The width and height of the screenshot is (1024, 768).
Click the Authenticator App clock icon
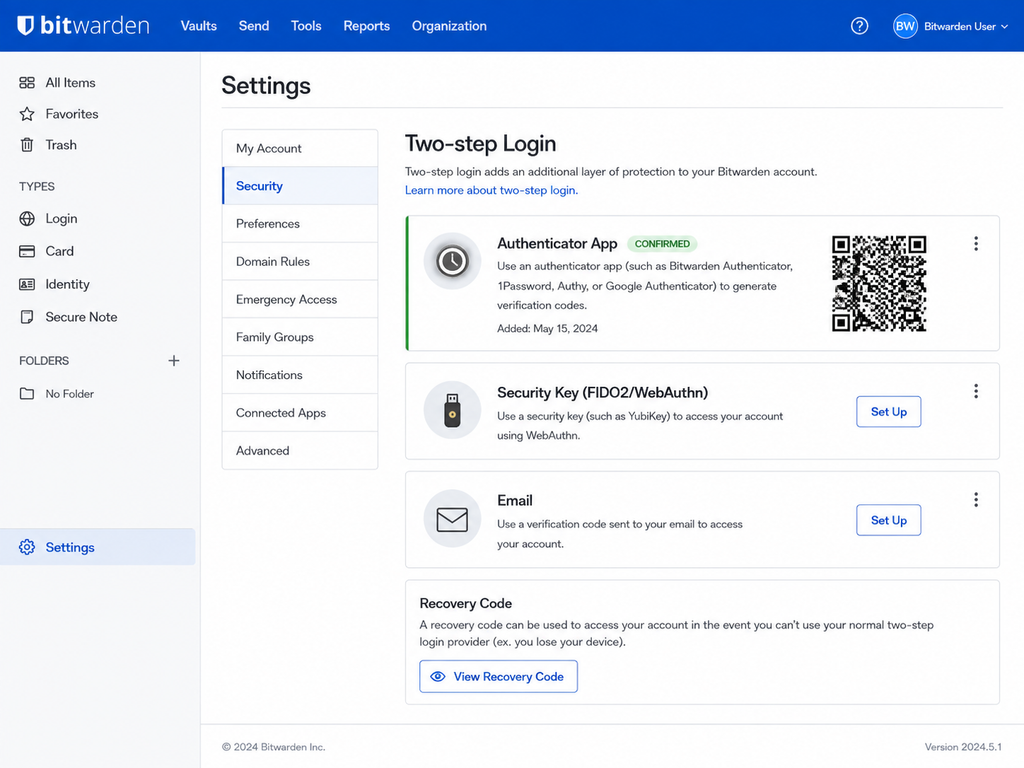(452, 261)
